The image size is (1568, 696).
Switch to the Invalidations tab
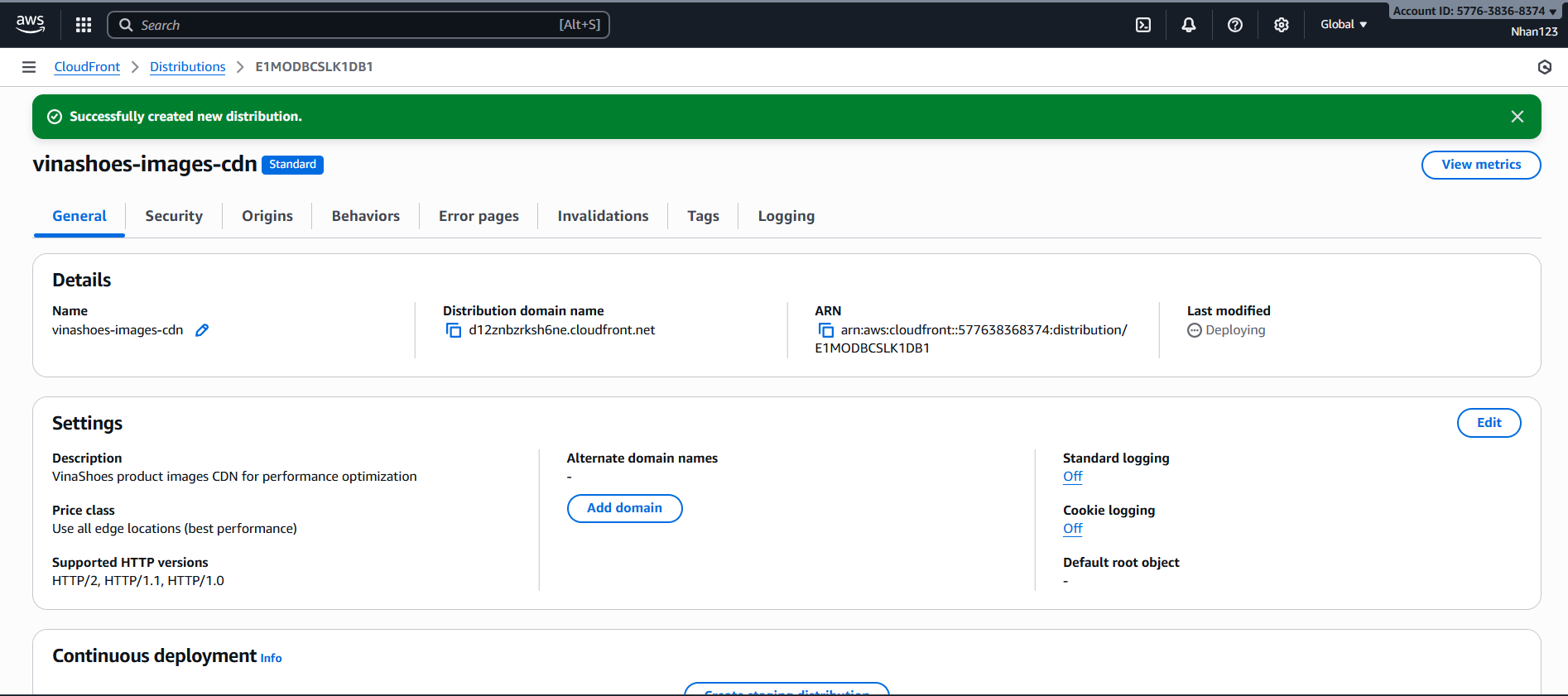pos(603,216)
